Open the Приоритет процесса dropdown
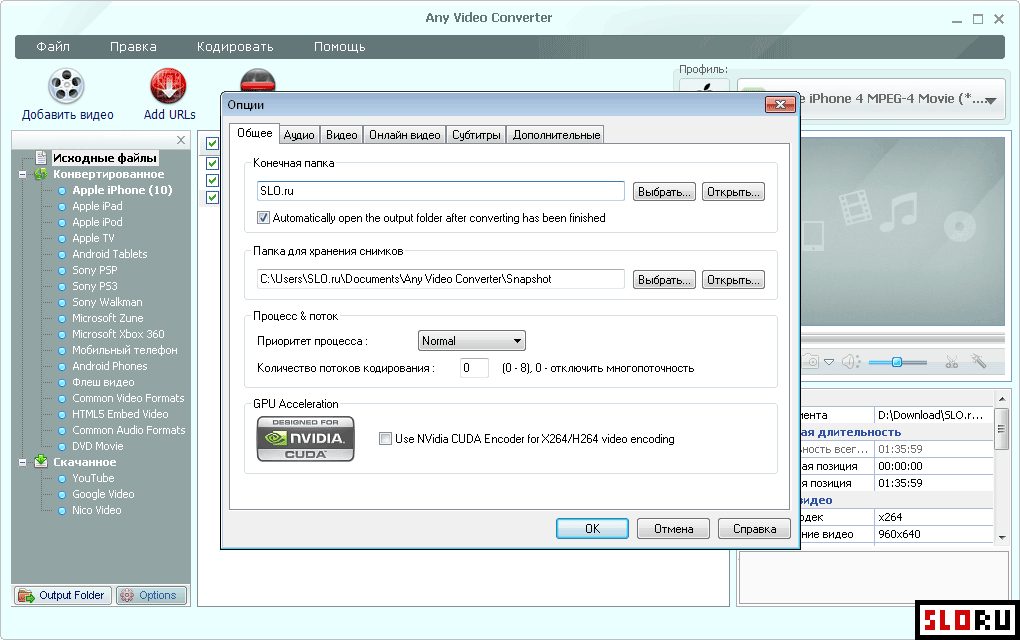 (472, 341)
